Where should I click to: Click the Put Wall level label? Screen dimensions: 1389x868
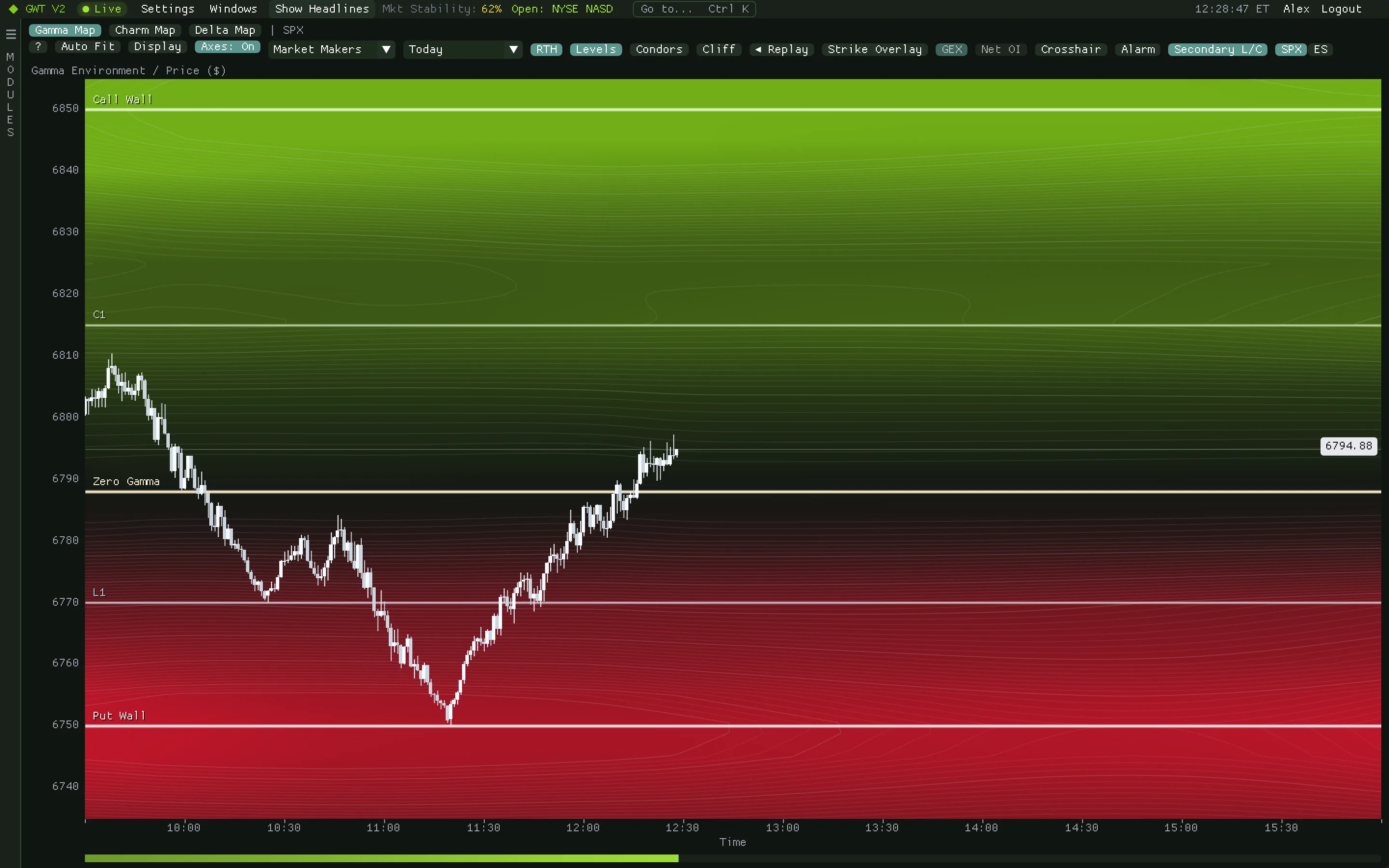(x=119, y=716)
